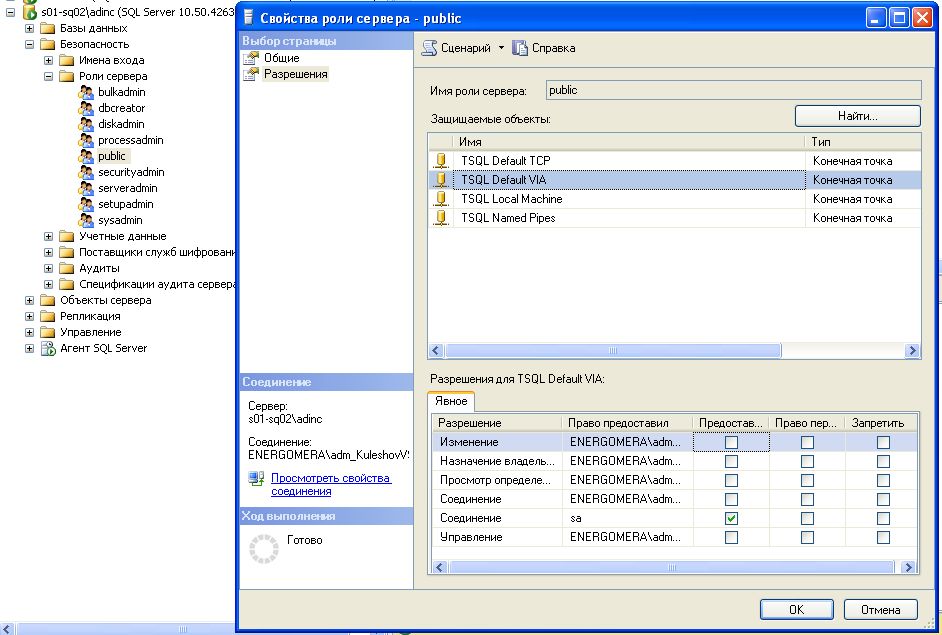The image size is (942, 635).
Task: Click the diskadmin role icon
Action: pos(86,124)
